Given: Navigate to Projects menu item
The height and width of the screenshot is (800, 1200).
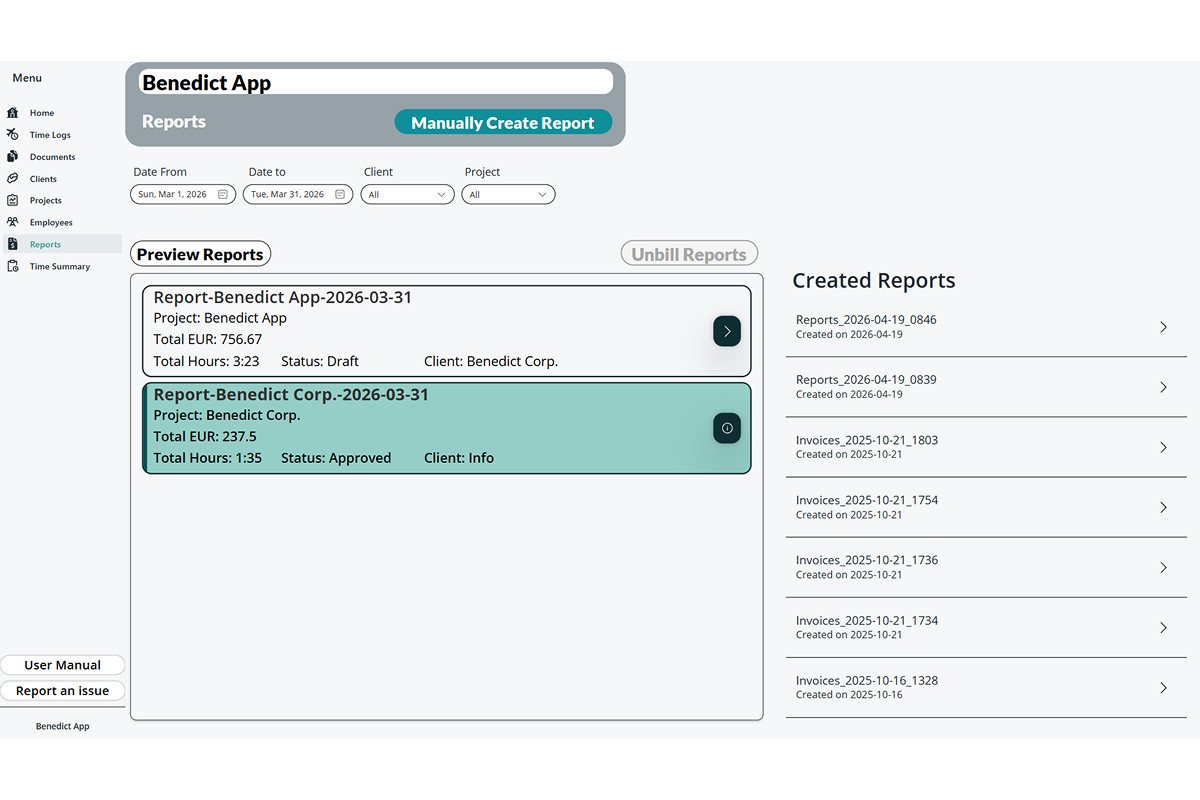Looking at the screenshot, I should tap(61, 201).
